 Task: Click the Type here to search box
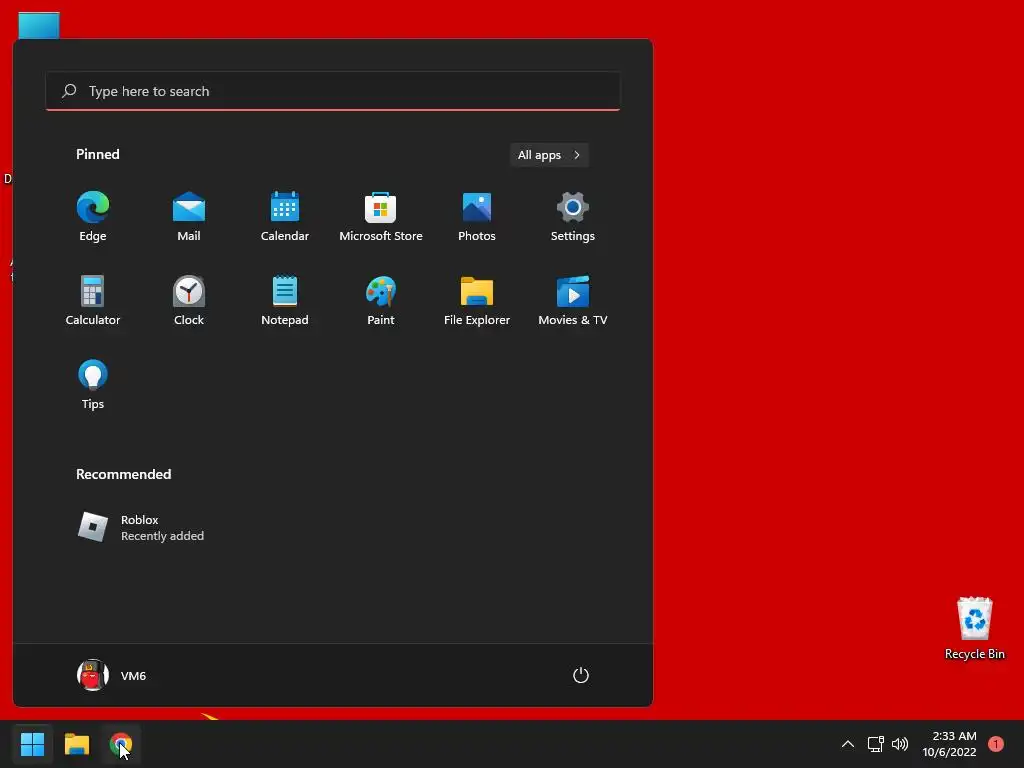click(x=333, y=91)
